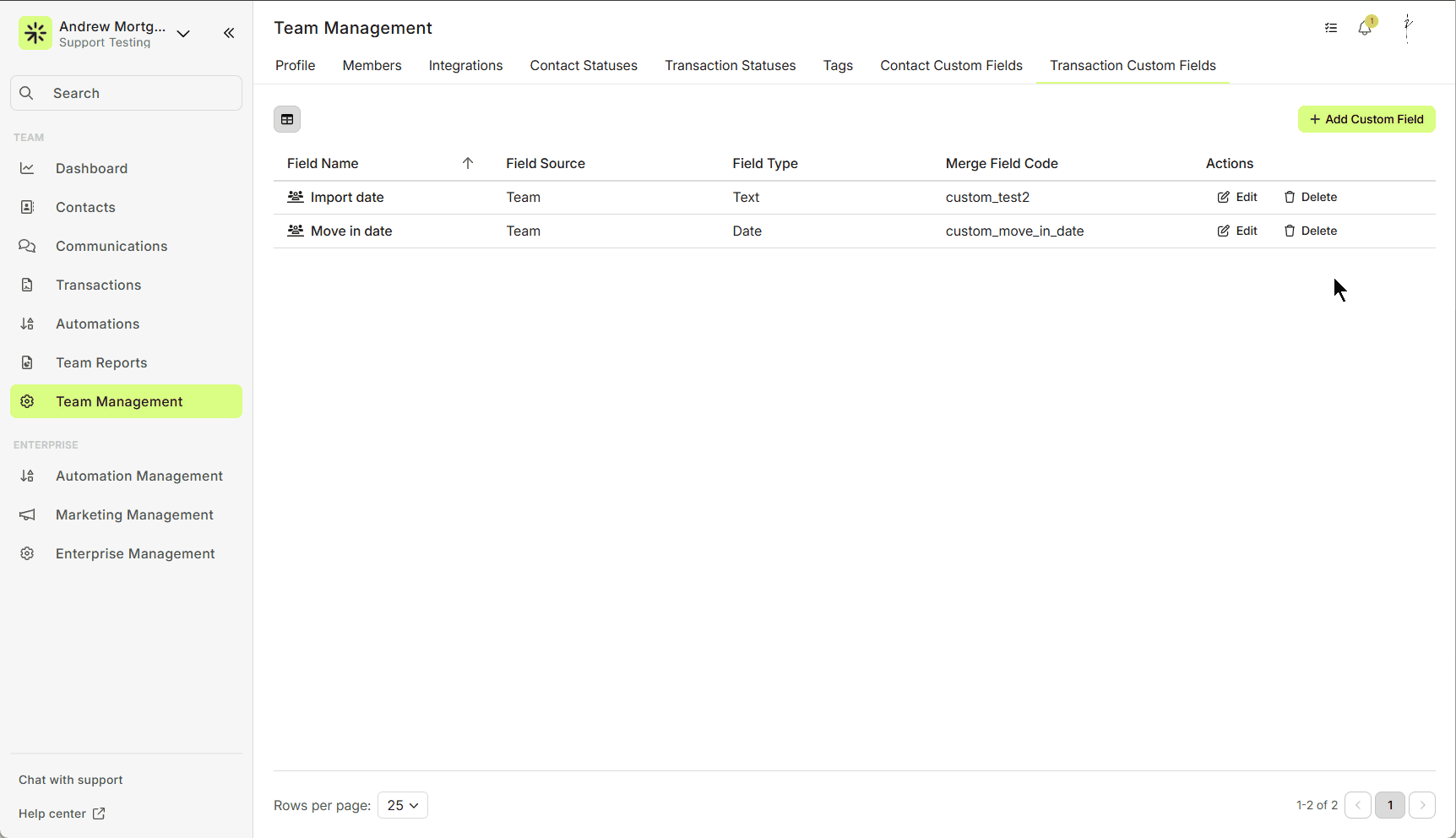
Task: Open the task checklist icon in header
Action: tap(1331, 29)
